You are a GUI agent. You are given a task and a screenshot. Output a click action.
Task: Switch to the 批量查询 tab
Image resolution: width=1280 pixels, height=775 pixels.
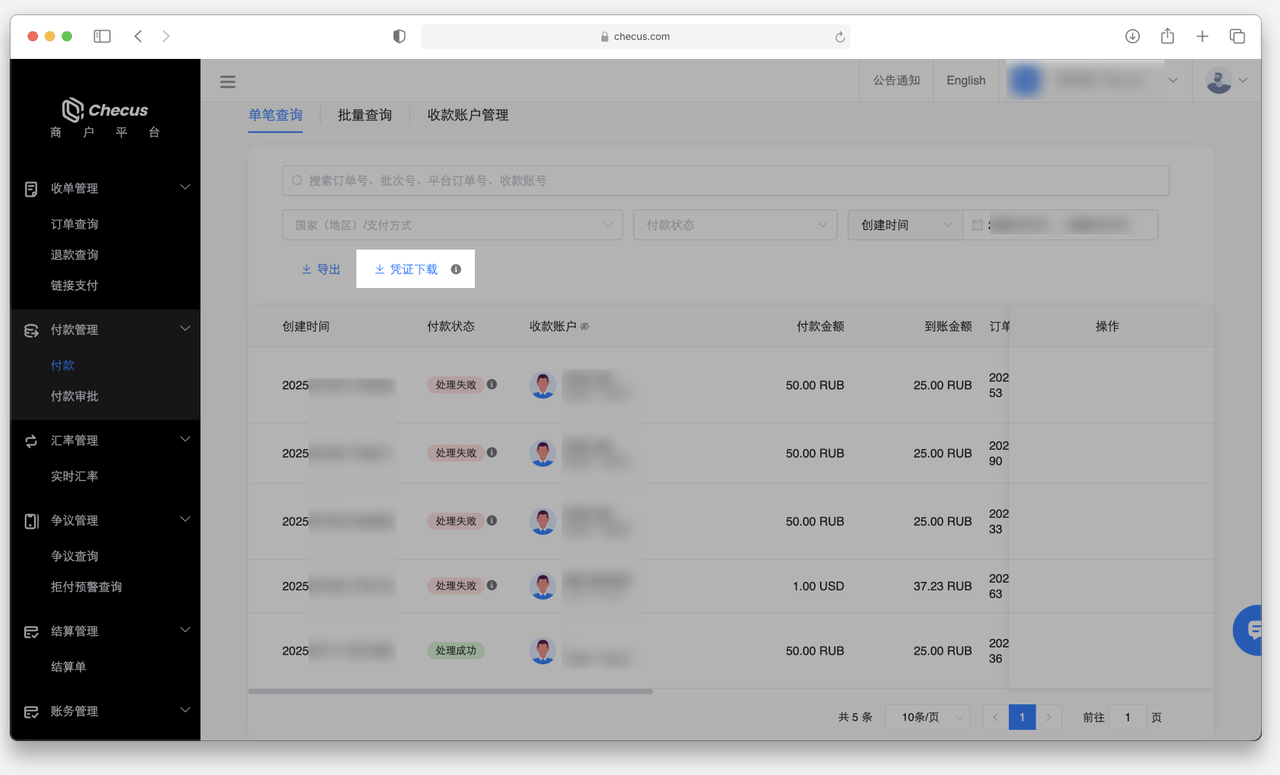click(x=365, y=115)
